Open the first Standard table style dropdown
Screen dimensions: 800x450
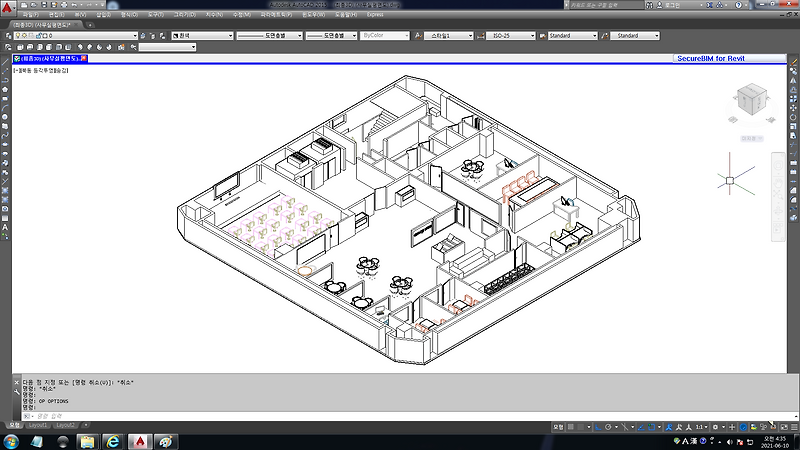572,36
